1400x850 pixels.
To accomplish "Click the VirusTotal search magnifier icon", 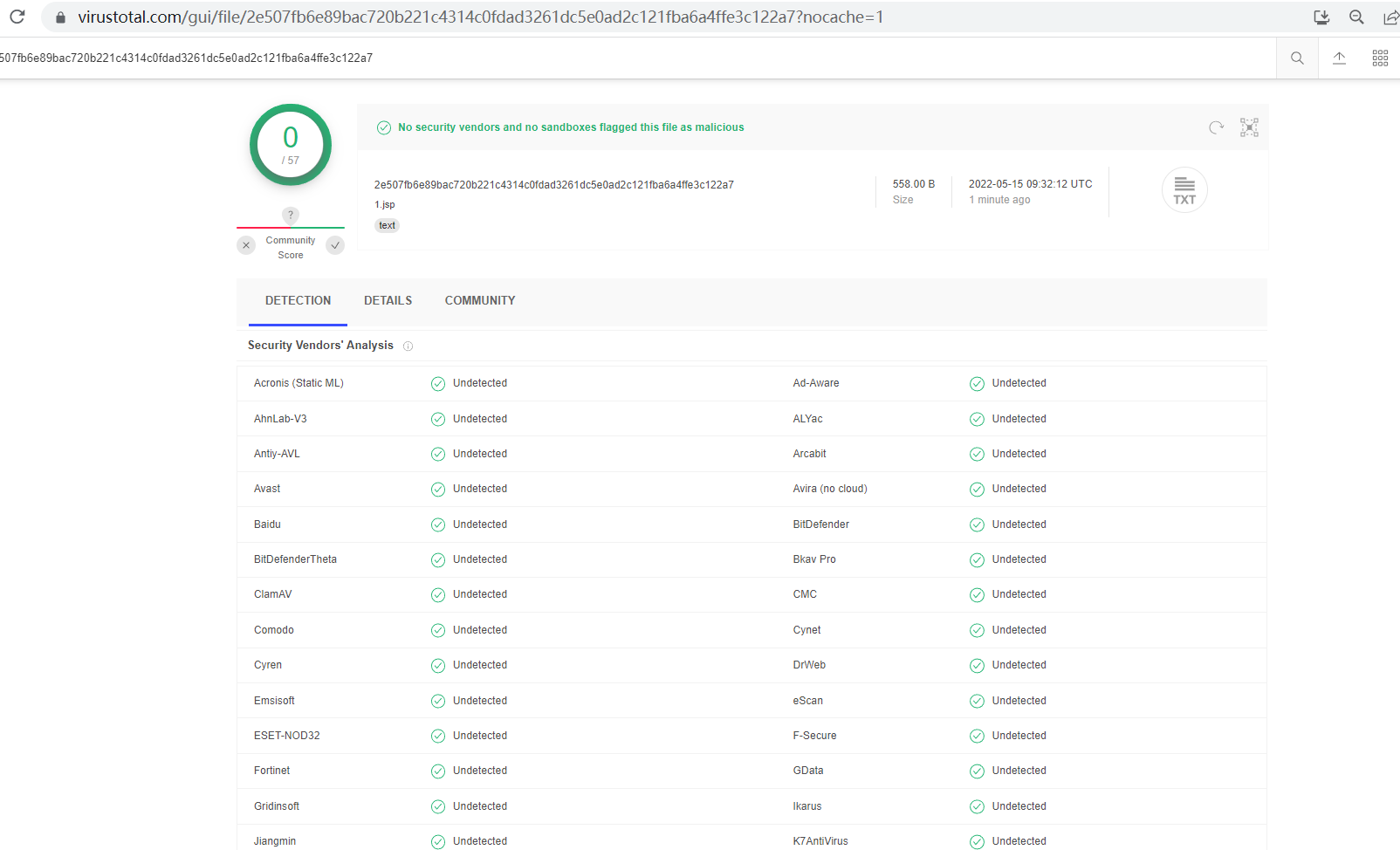I will [x=1297, y=58].
